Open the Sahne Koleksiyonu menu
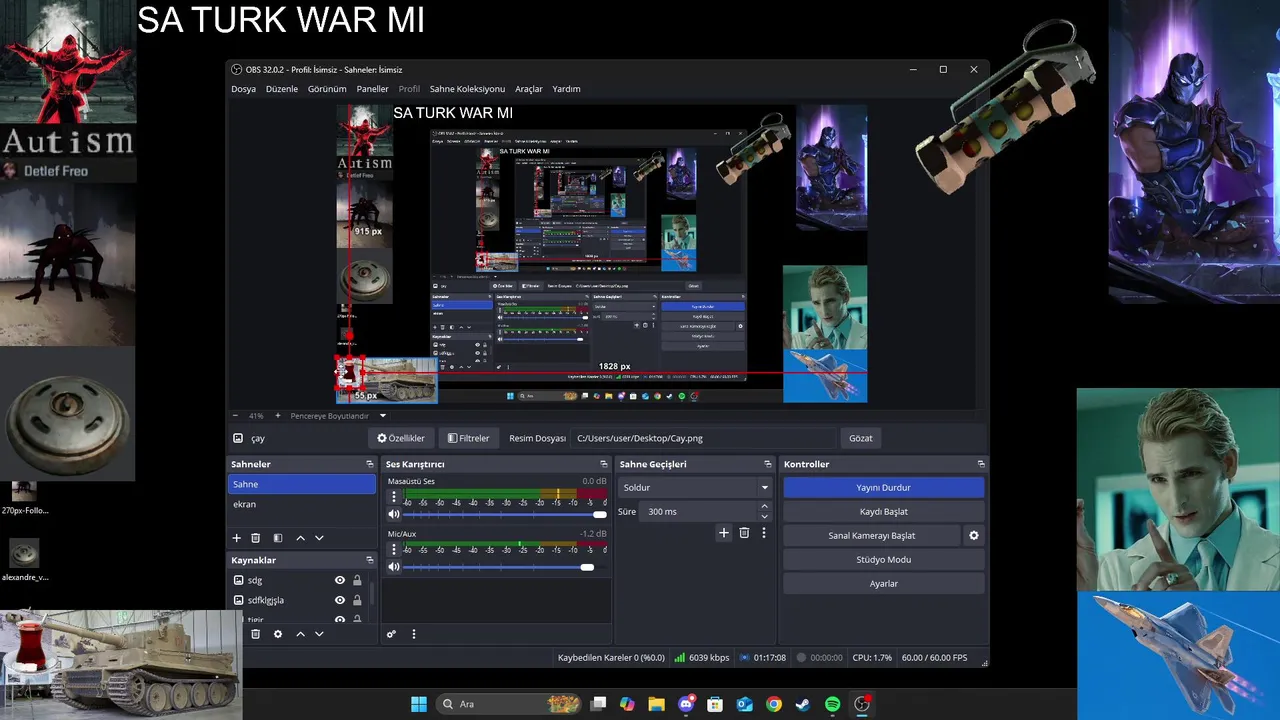The image size is (1280, 720). (467, 89)
